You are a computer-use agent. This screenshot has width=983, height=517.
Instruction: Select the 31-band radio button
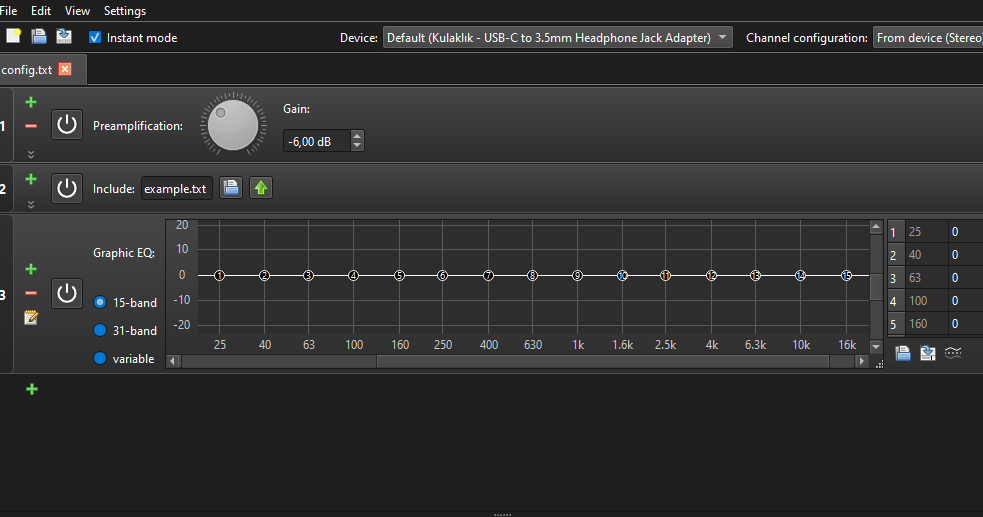(x=100, y=330)
